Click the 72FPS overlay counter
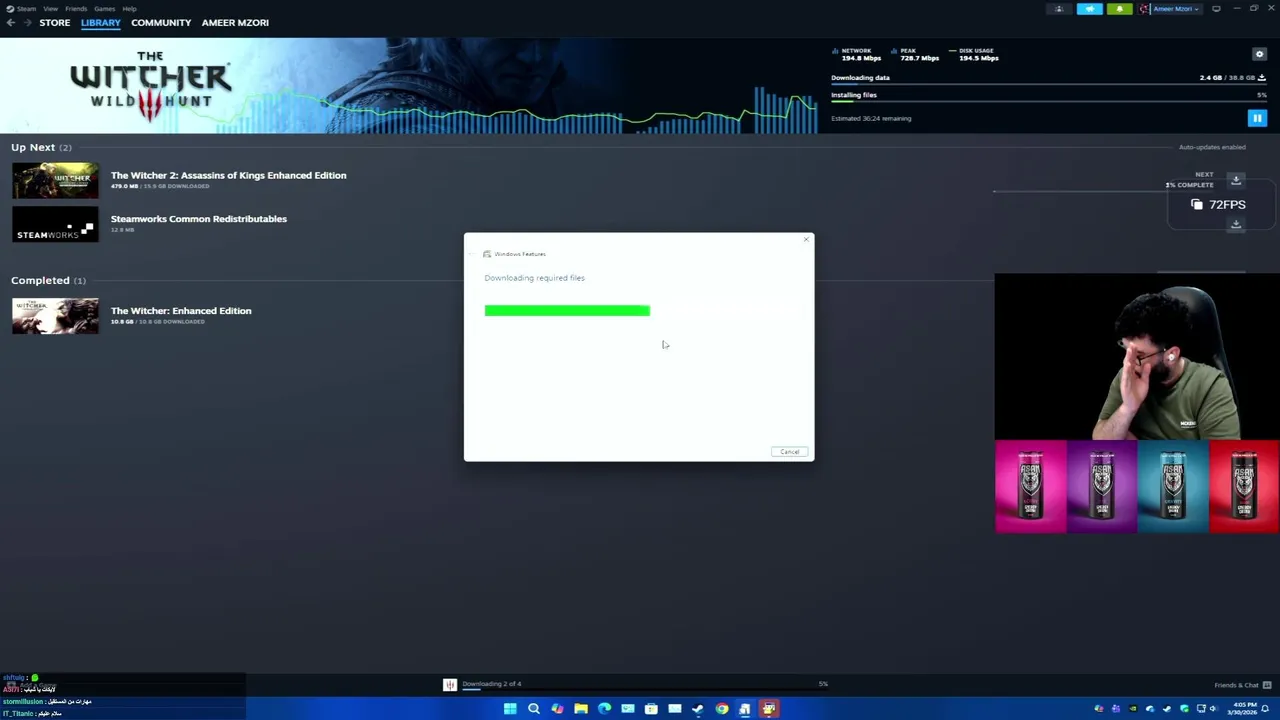The height and width of the screenshot is (720, 1280). (1218, 204)
